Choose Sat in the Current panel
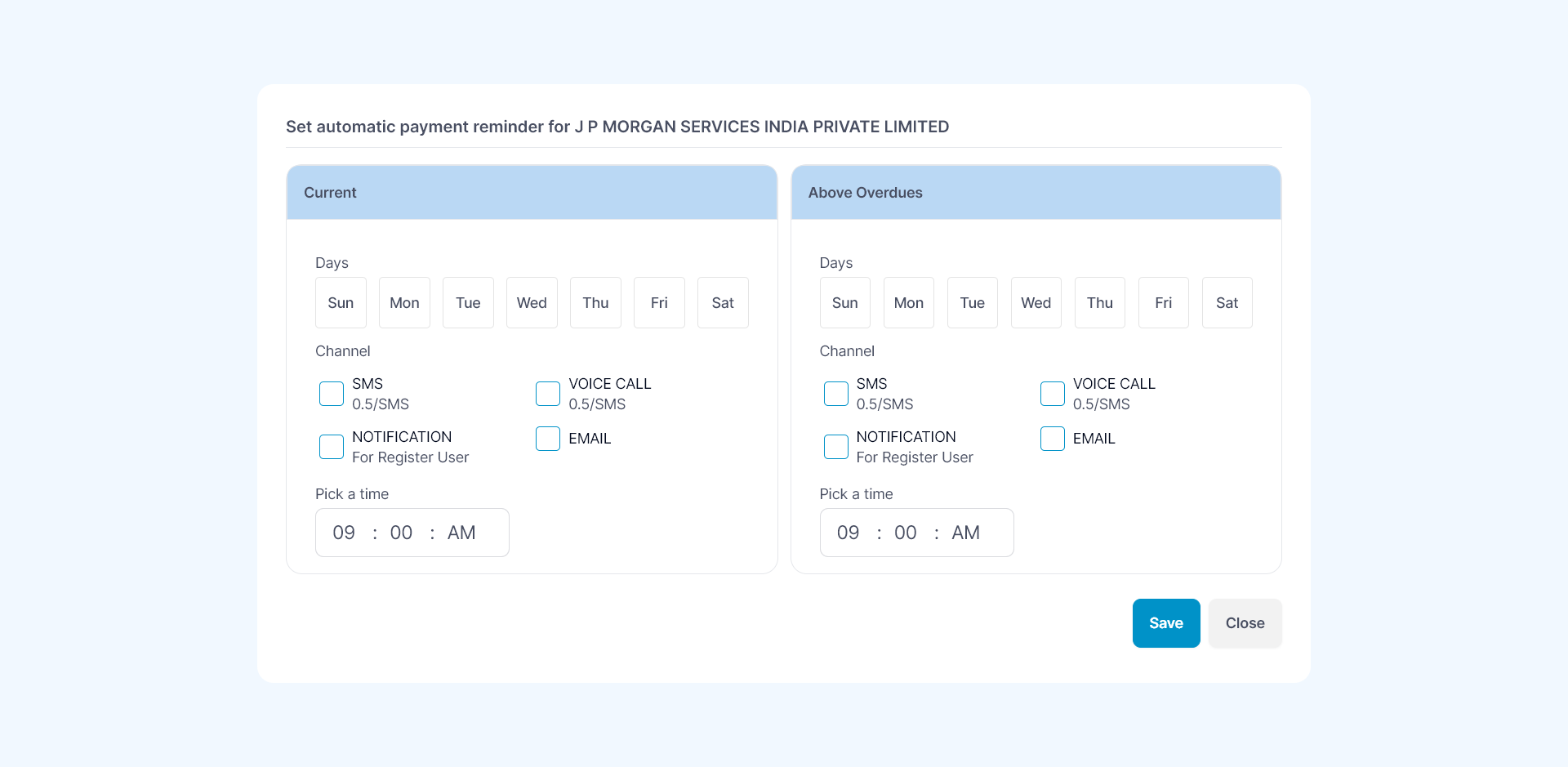The height and width of the screenshot is (767, 1568). pos(723,303)
